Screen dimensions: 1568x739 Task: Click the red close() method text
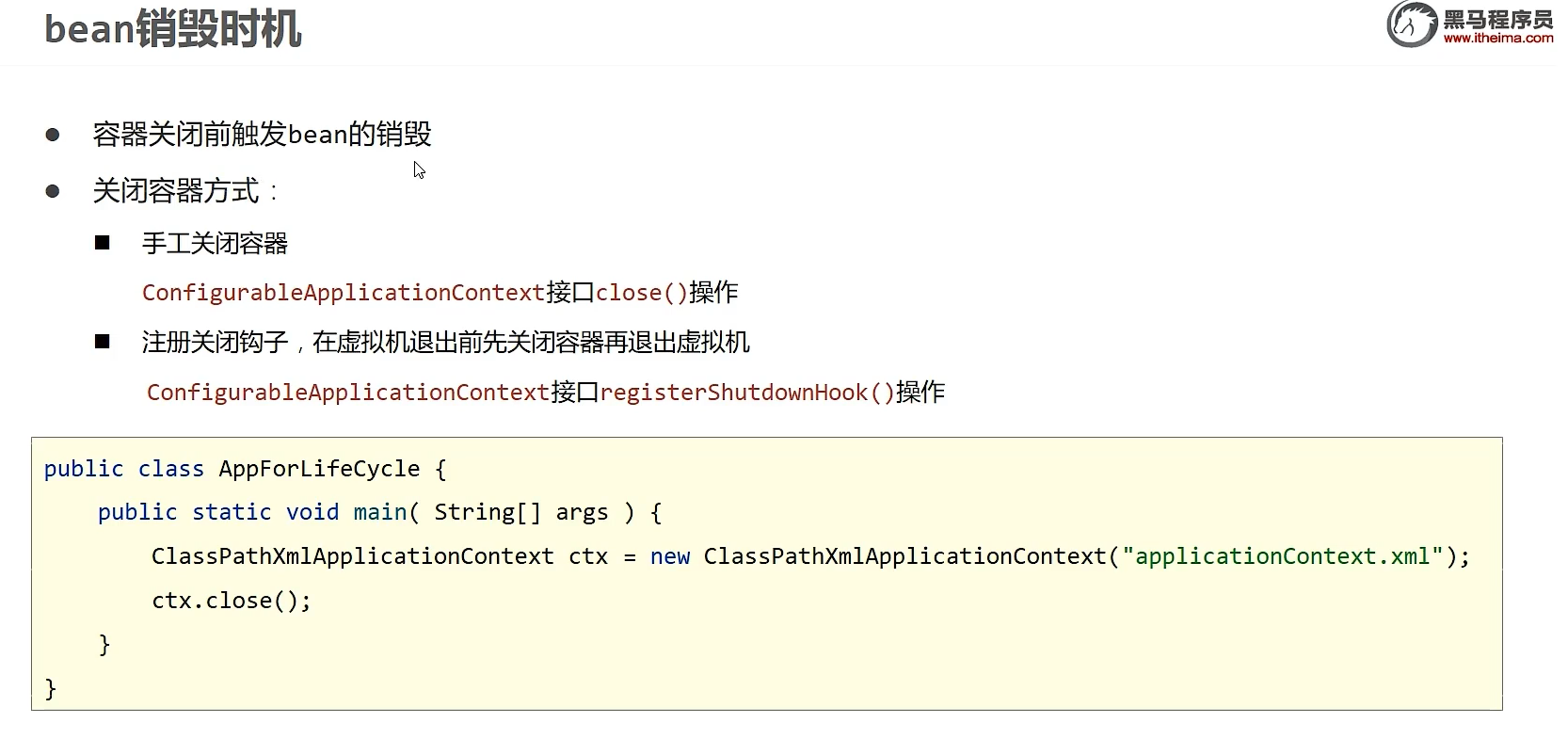pyautogui.click(x=642, y=293)
